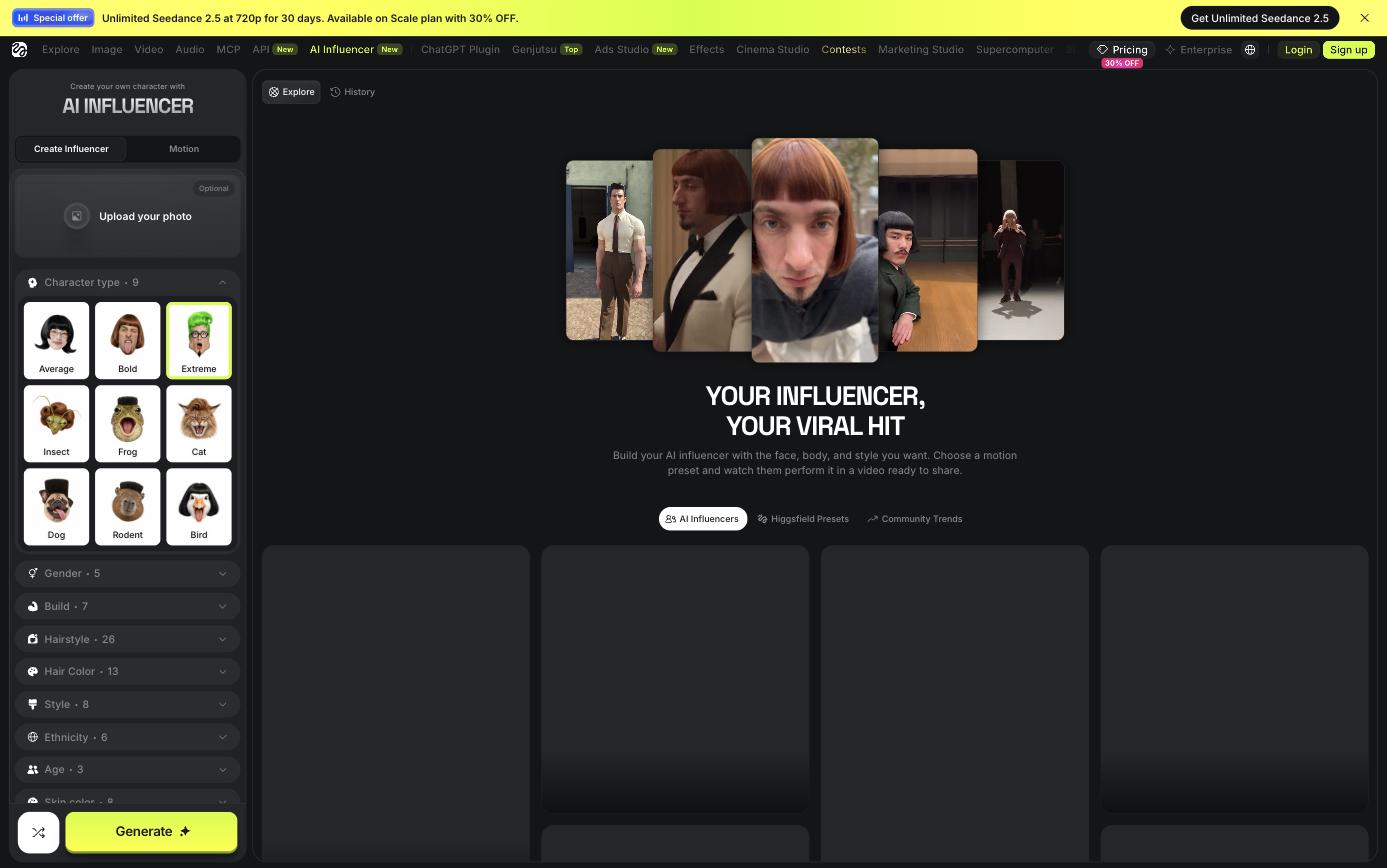Pick the Insect character type
The width and height of the screenshot is (1387, 868).
(56, 423)
